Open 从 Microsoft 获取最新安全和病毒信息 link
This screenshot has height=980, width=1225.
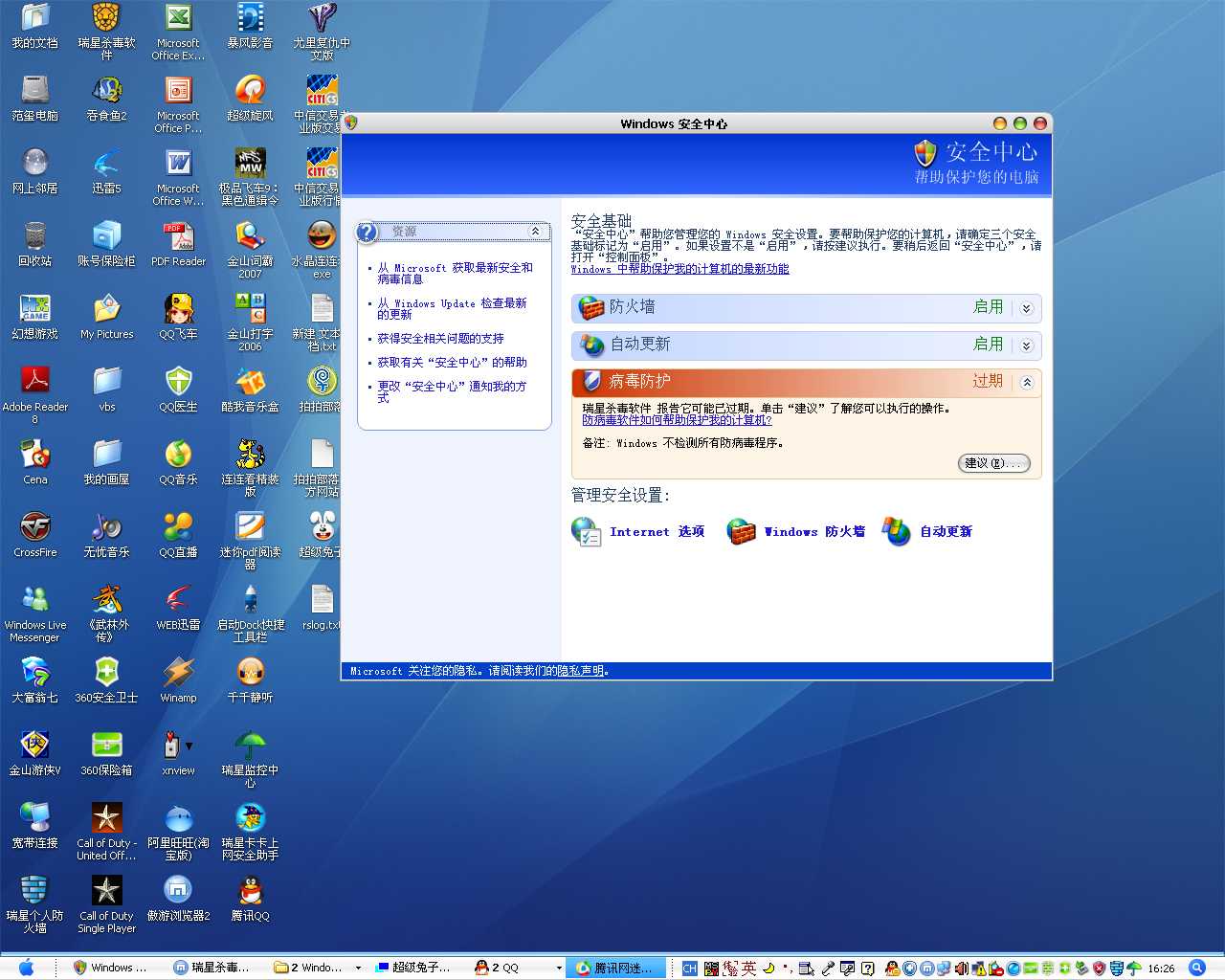[x=455, y=274]
